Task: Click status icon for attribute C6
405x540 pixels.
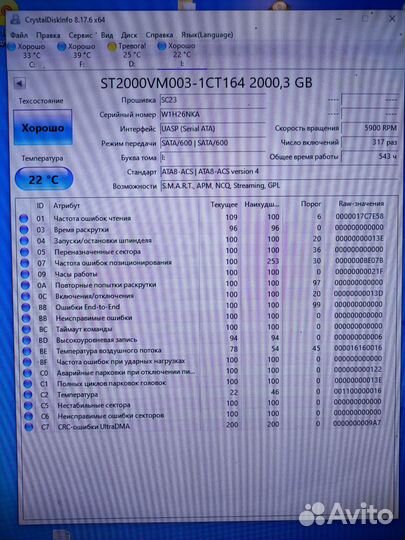Action: 29,416
